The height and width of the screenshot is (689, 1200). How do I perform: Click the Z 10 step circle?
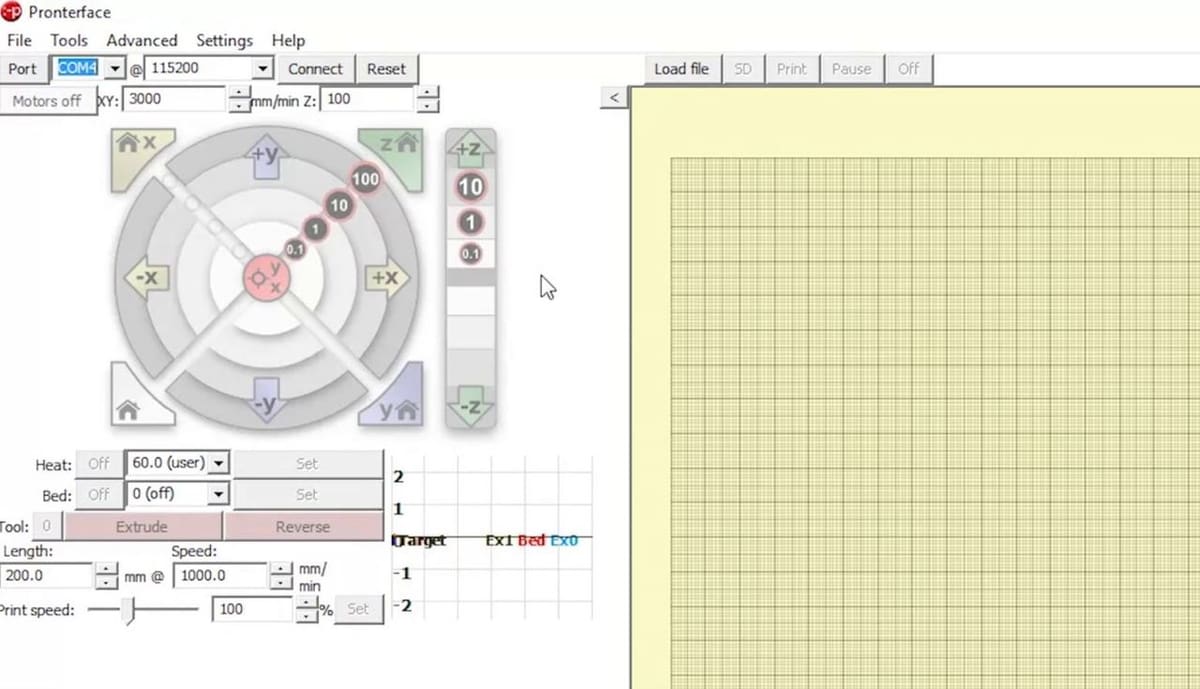[x=470, y=187]
